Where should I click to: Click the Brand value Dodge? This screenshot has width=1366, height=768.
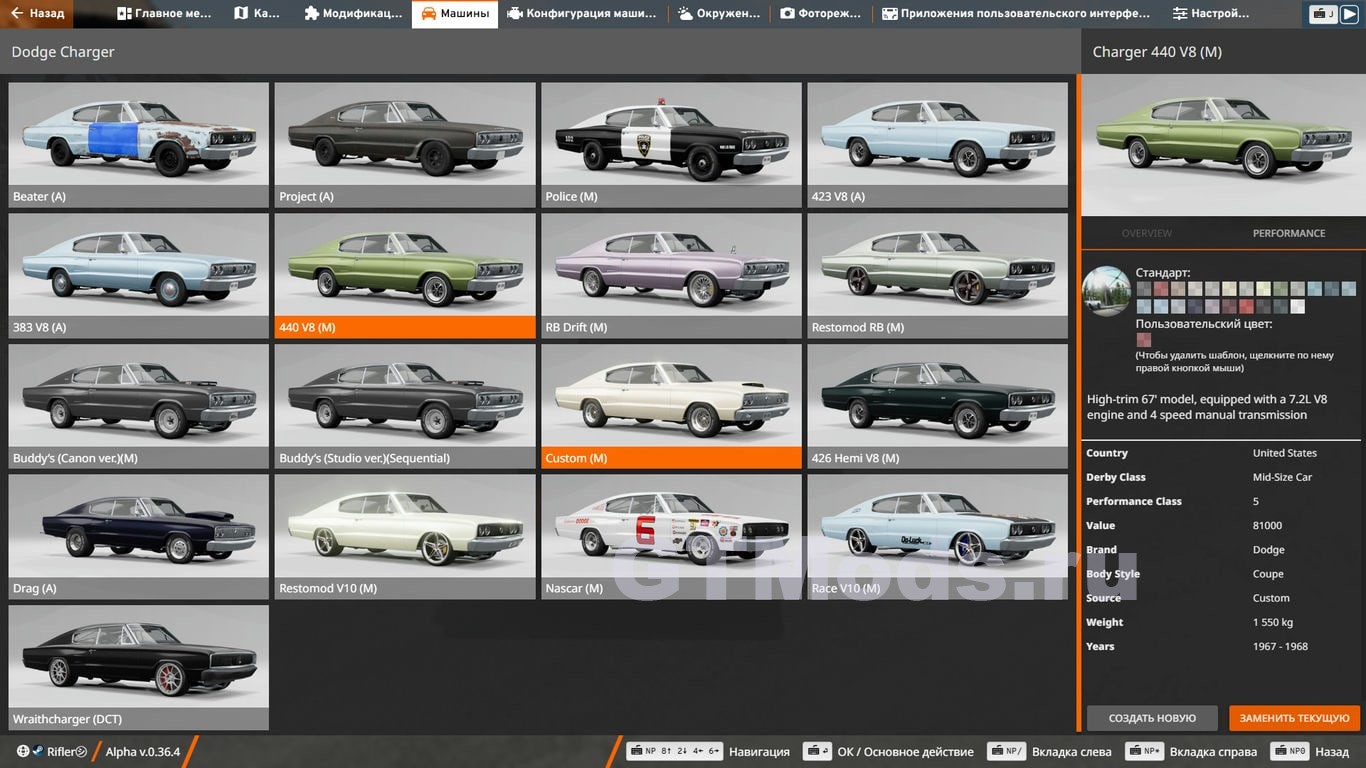click(1269, 549)
